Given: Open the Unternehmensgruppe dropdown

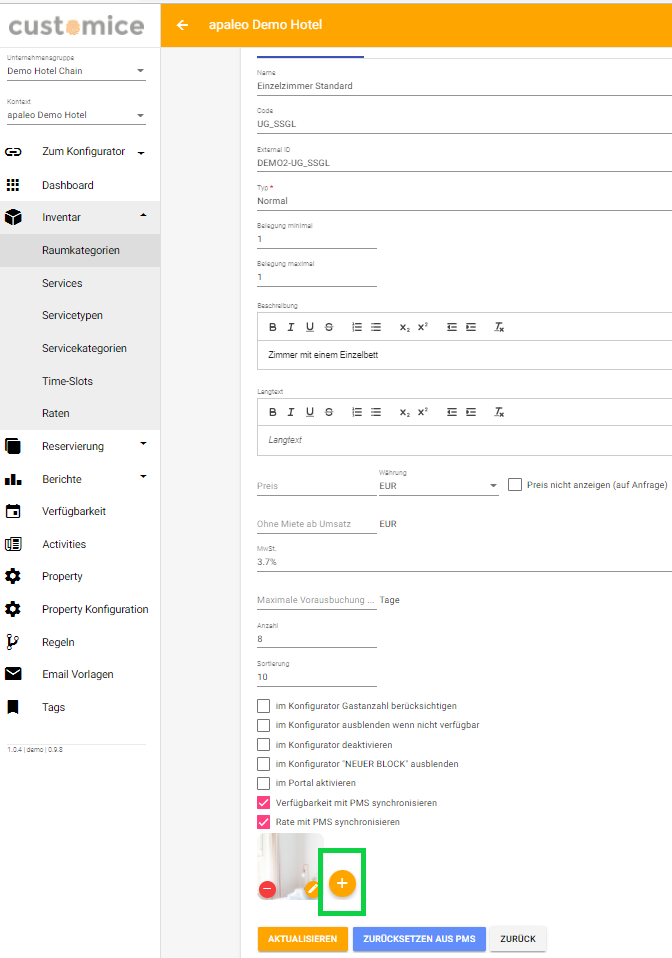Looking at the screenshot, I should [76, 71].
